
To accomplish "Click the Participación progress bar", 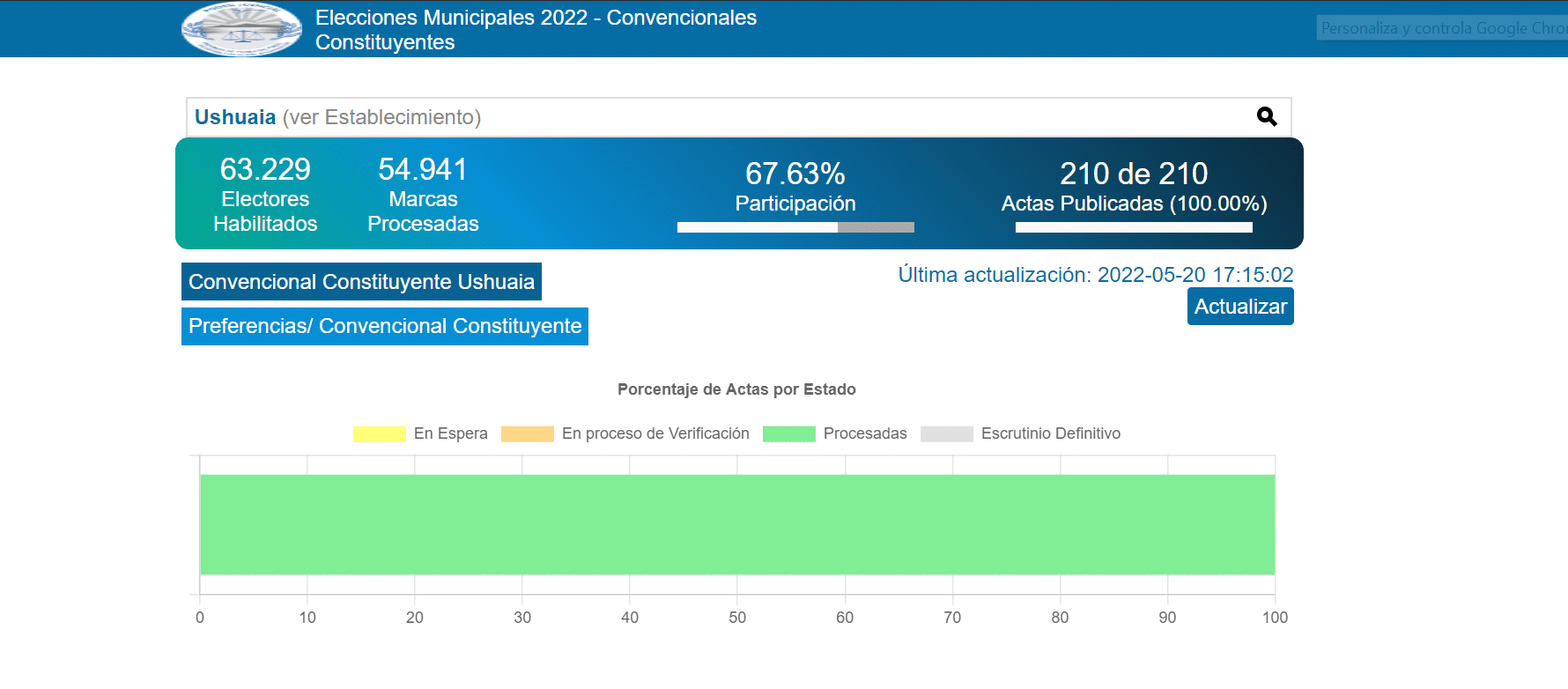I will click(x=795, y=227).
